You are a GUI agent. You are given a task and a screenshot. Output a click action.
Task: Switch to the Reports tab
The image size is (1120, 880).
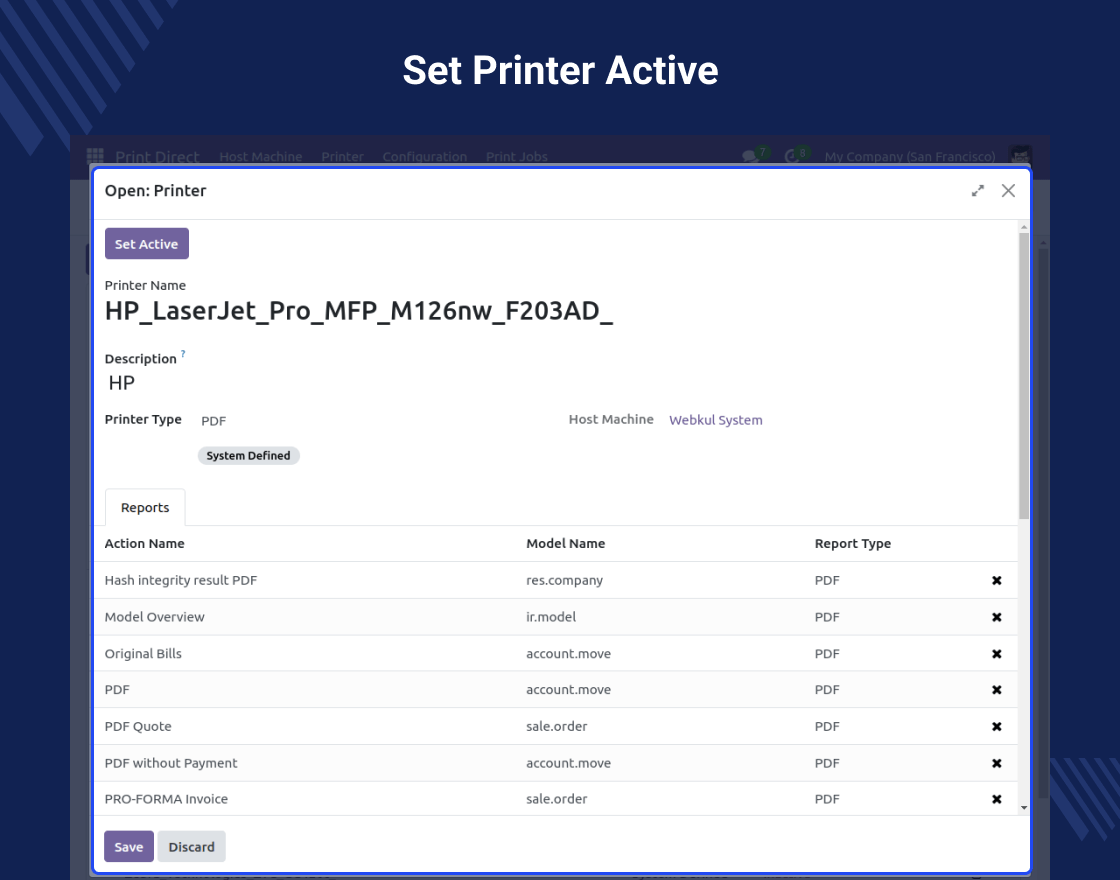[144, 507]
